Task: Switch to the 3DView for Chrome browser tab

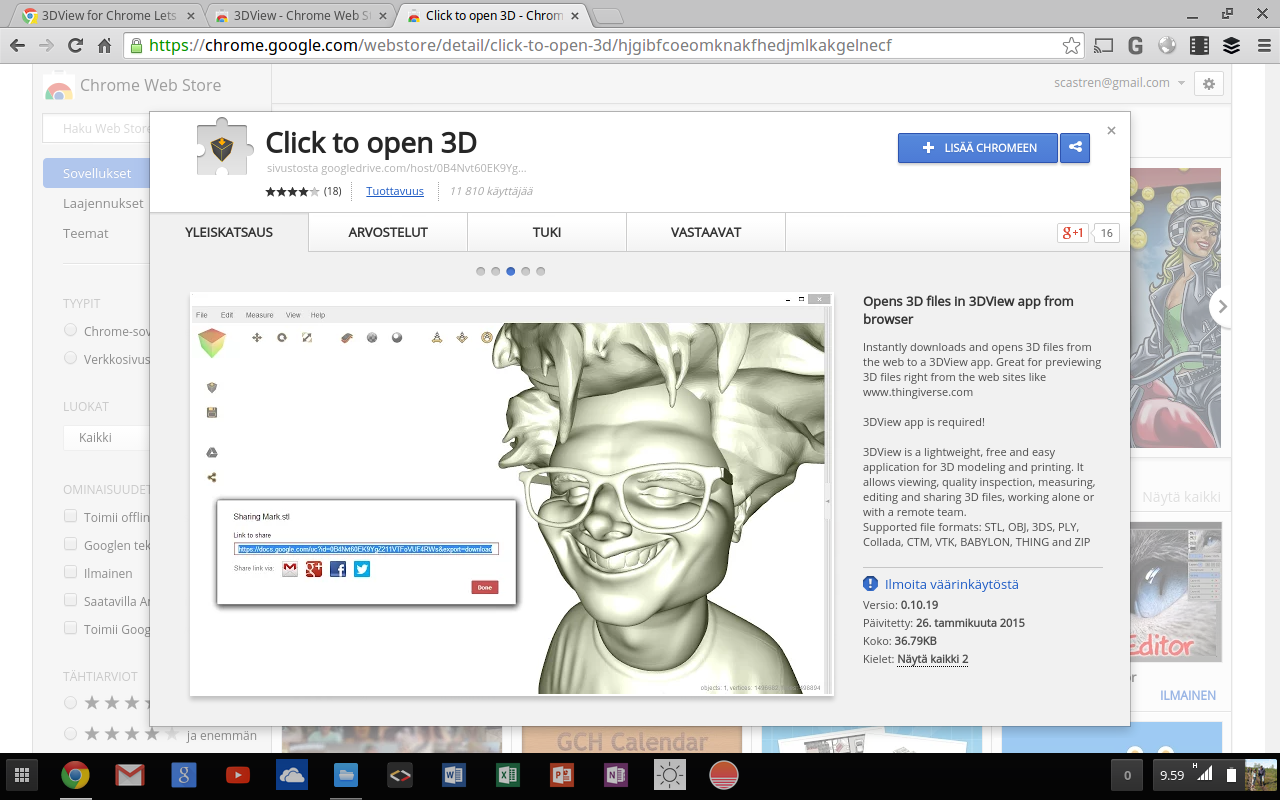Action: (x=107, y=16)
